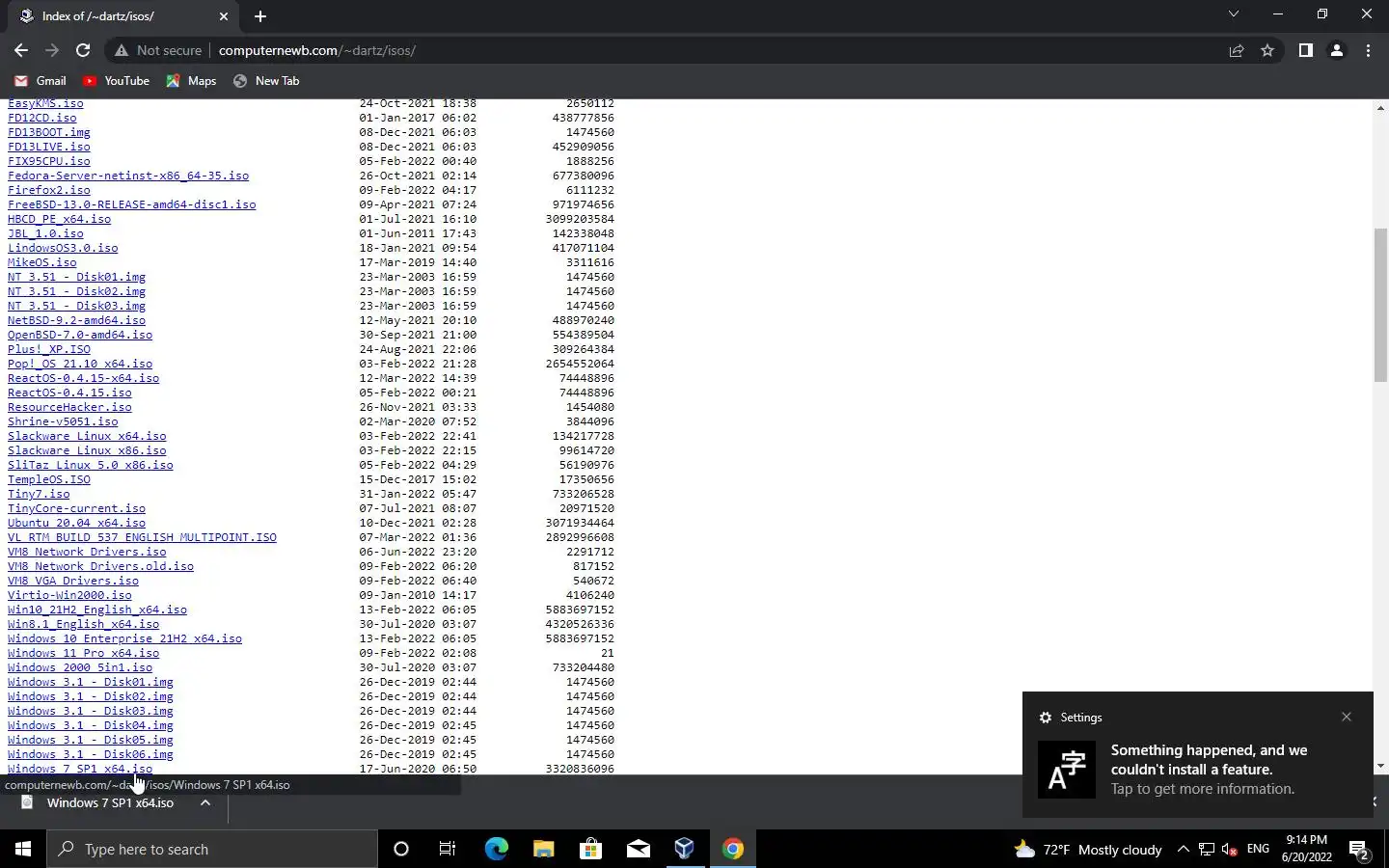Open Fedora-Server-netinst-x86_64-35.iso link
The width and height of the screenshot is (1389, 868).
(x=128, y=176)
